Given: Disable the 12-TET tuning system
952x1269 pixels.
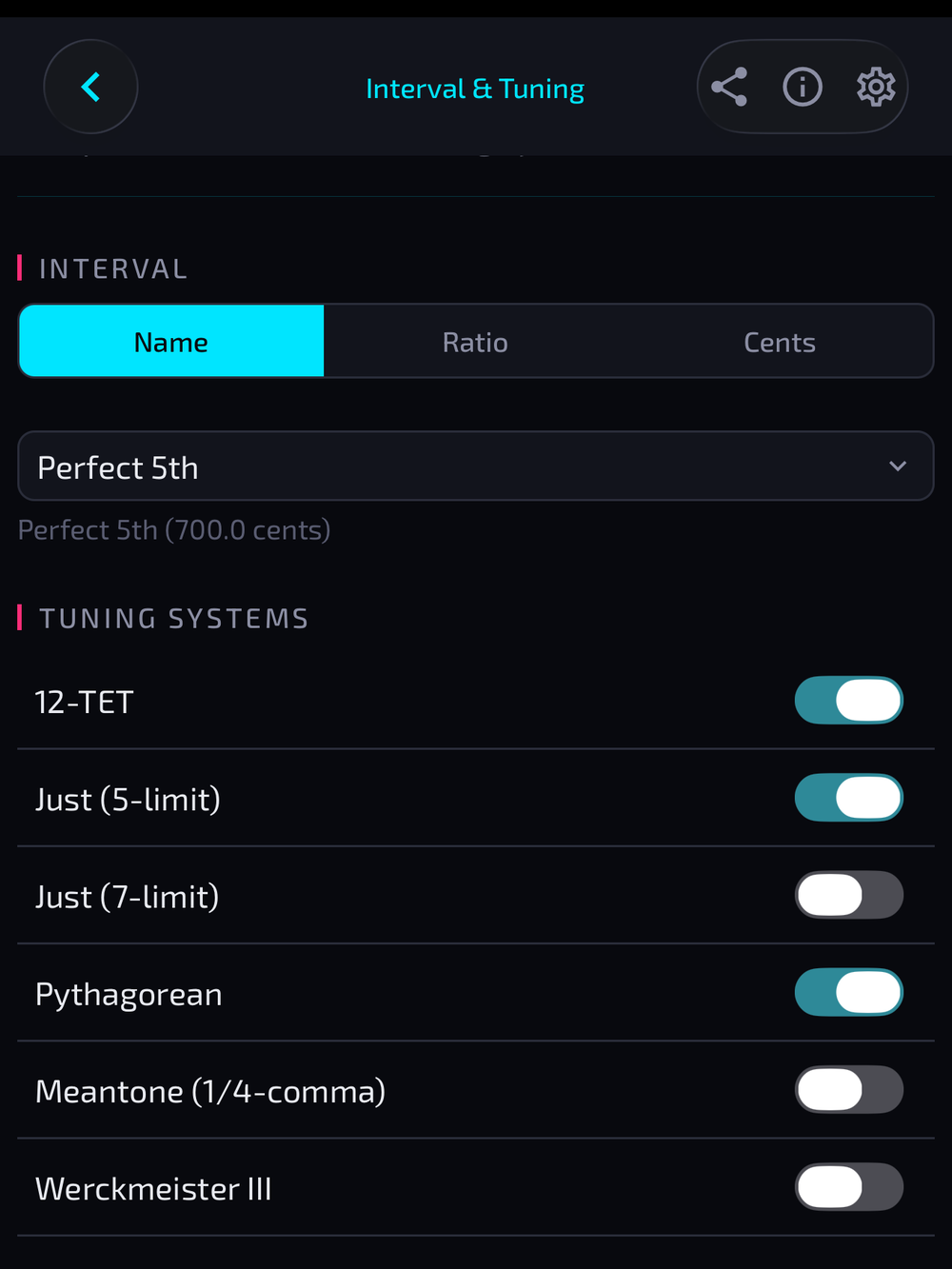Looking at the screenshot, I should (x=848, y=701).
